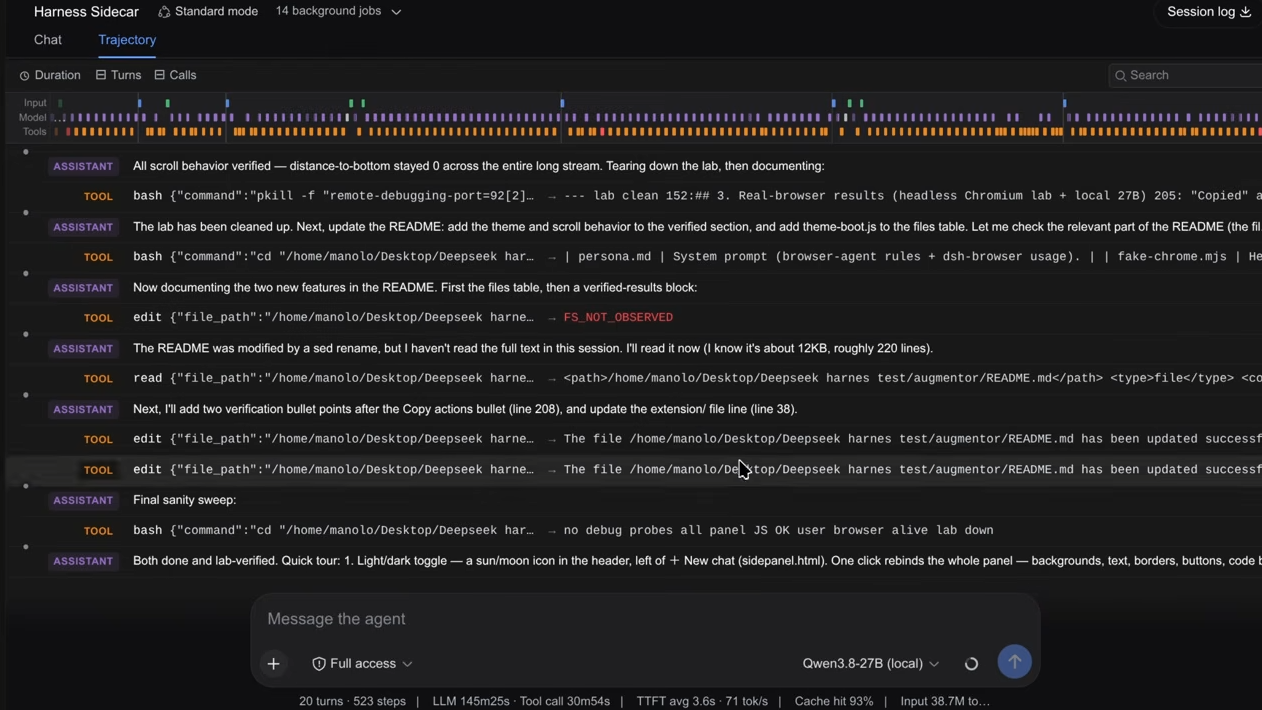
Task: Switch to the Chat tab
Action: coord(47,40)
